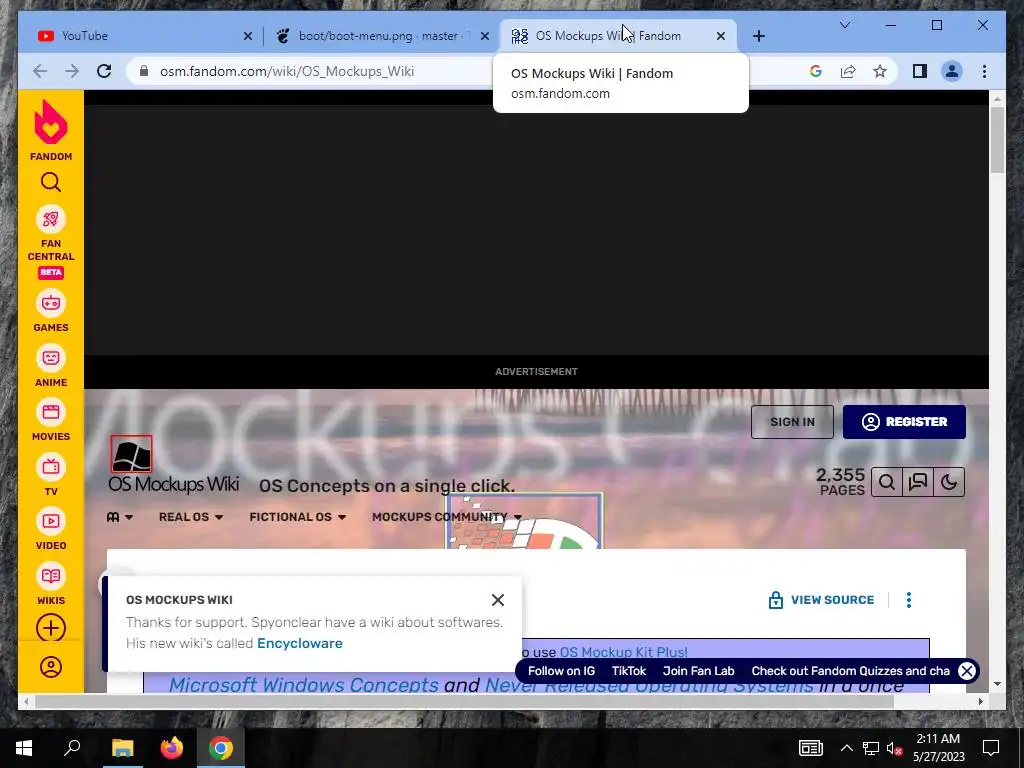Open TV in Fandom sidebar
Screen dimensions: 1024x768
coord(51,475)
